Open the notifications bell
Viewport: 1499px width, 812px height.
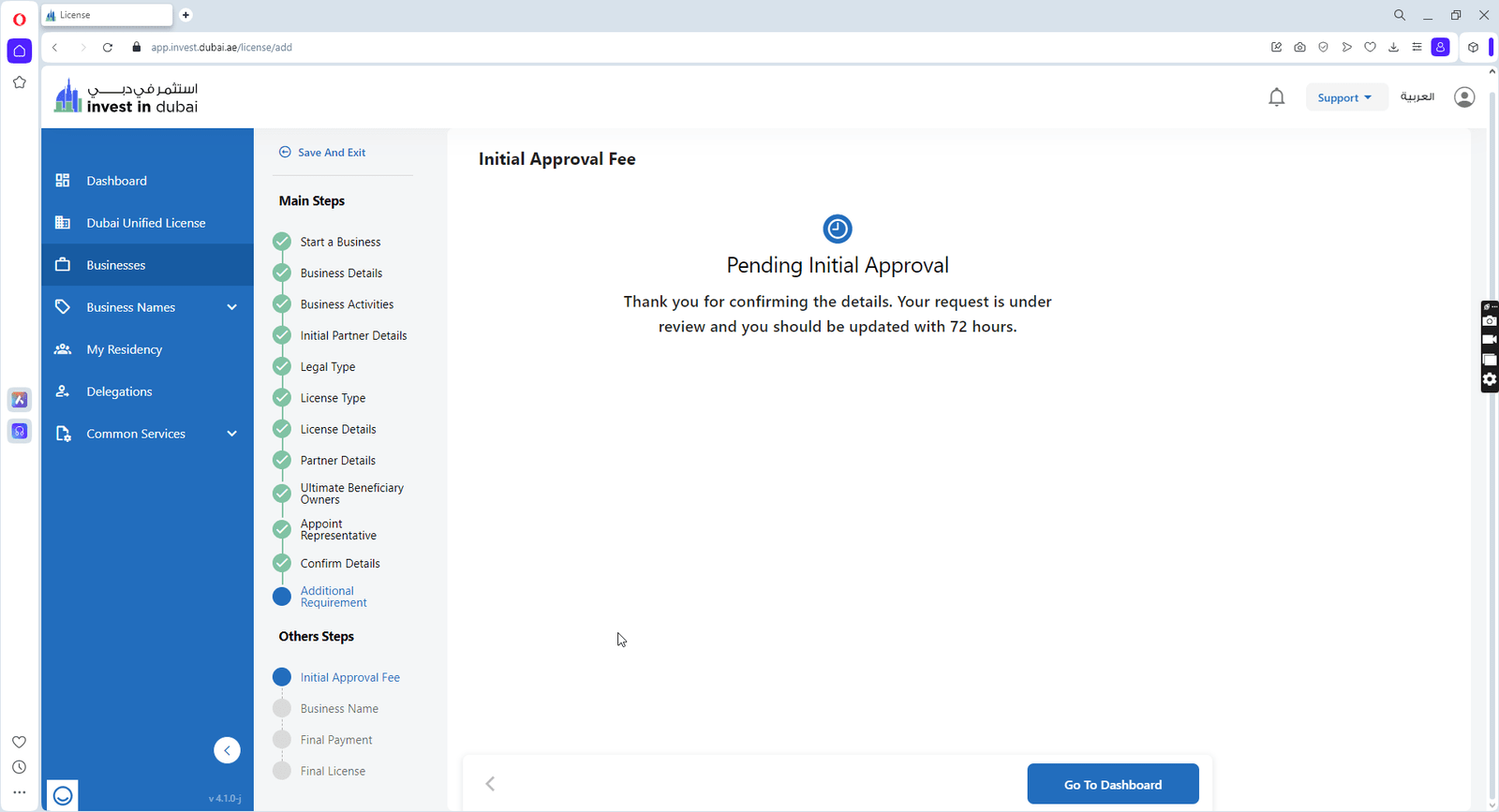1276,97
